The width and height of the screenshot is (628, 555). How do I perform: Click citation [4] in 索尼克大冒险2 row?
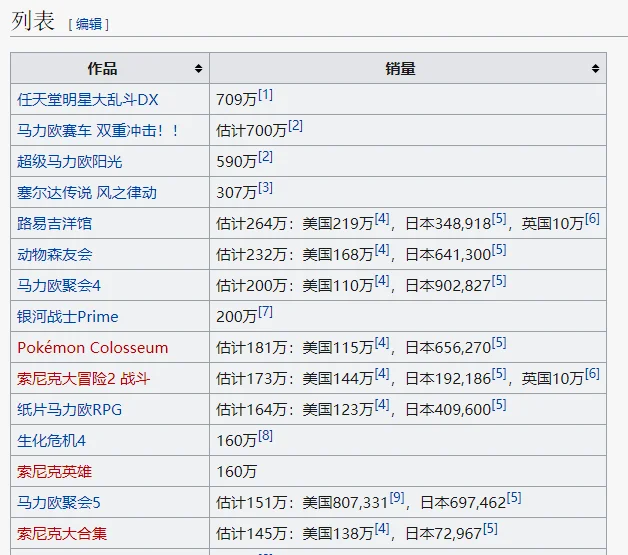click(382, 374)
